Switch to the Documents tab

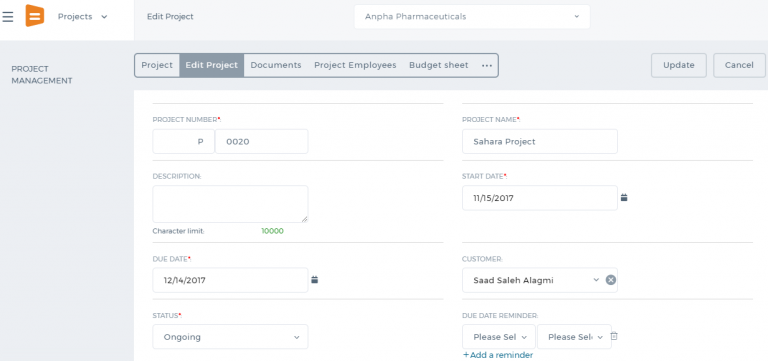(276, 65)
